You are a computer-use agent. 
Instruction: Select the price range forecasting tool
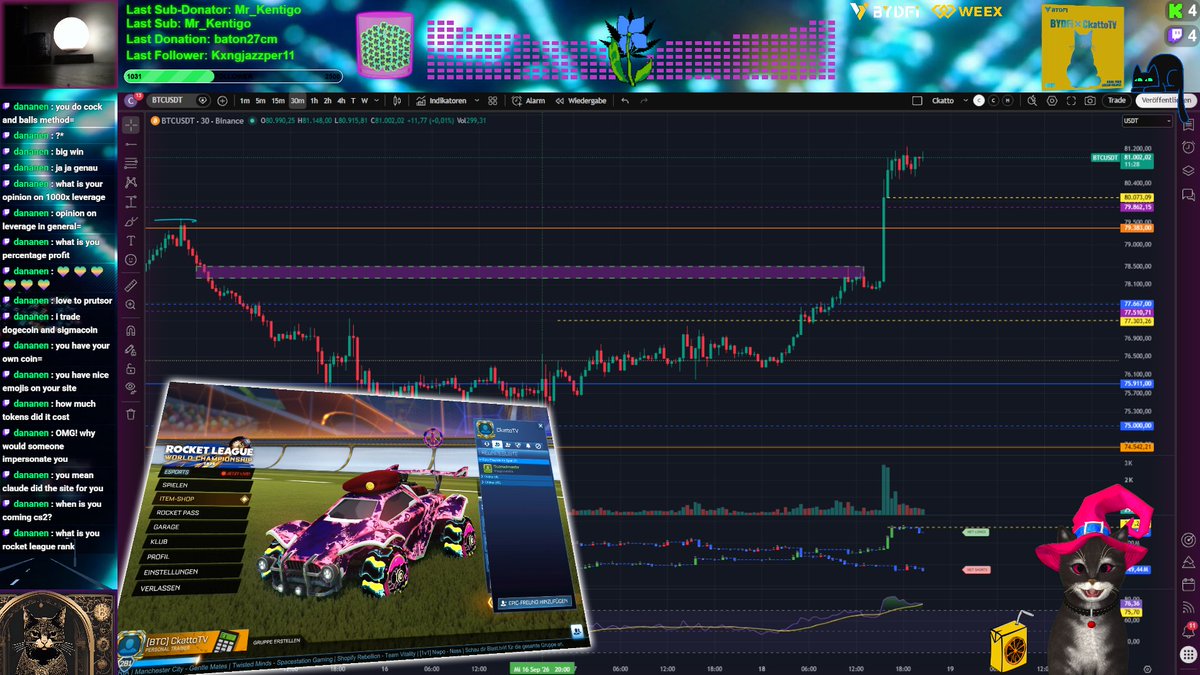[131, 202]
